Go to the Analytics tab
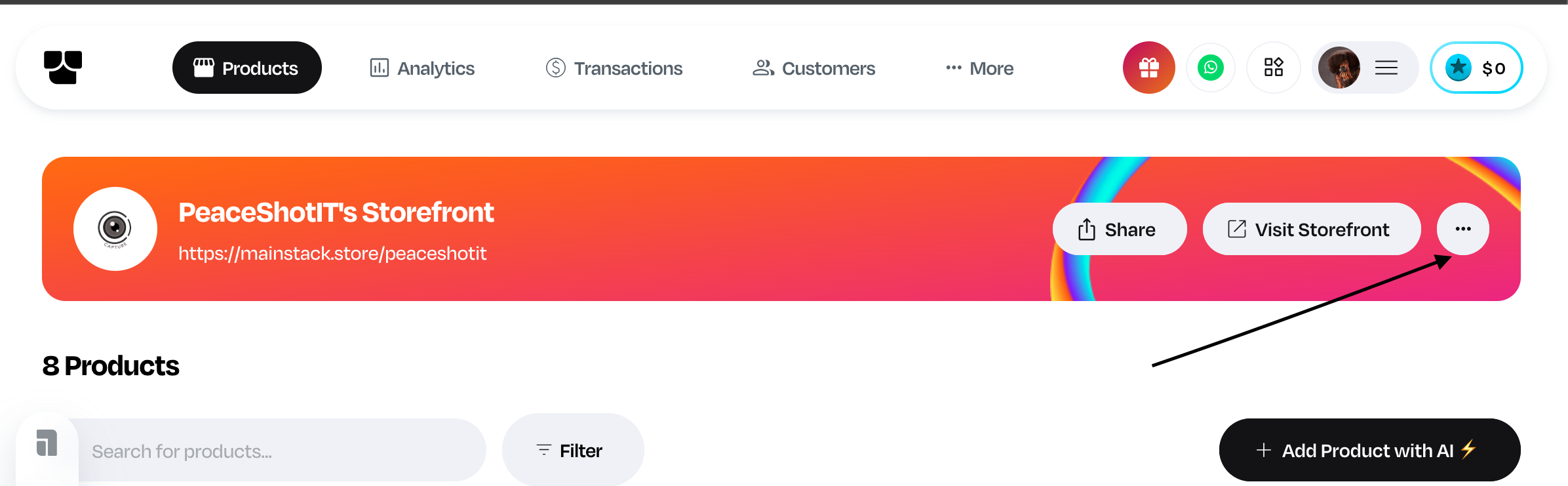Viewport: 1568px width, 486px height. pos(422,68)
